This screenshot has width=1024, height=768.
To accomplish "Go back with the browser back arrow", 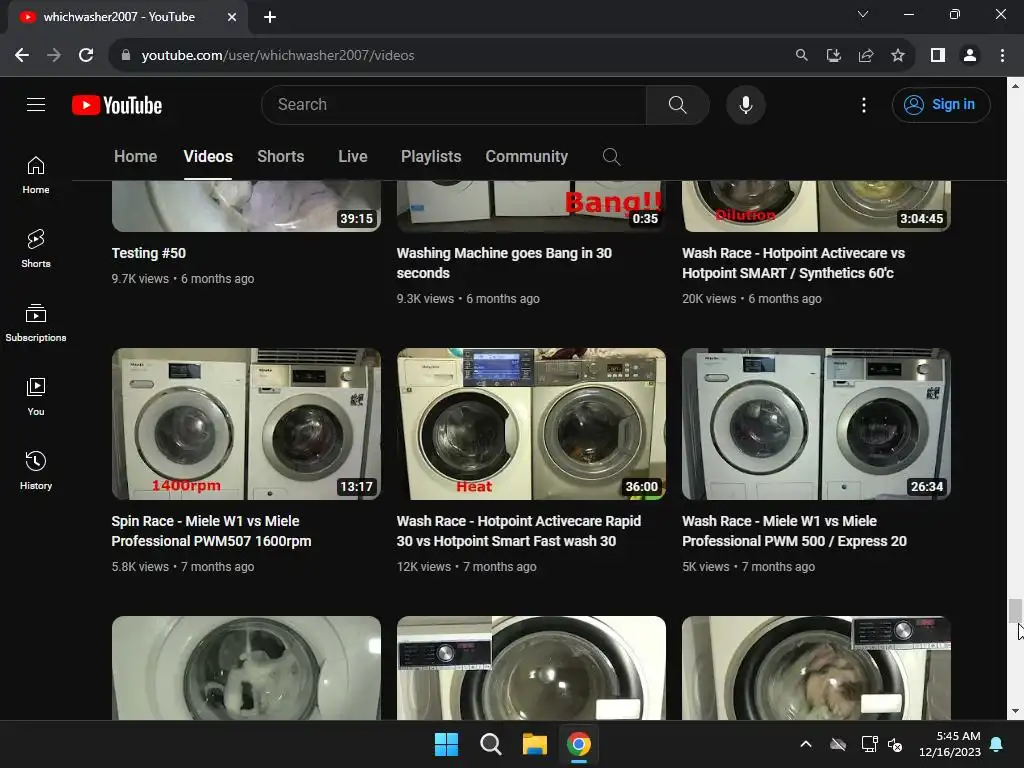I will [x=22, y=56].
